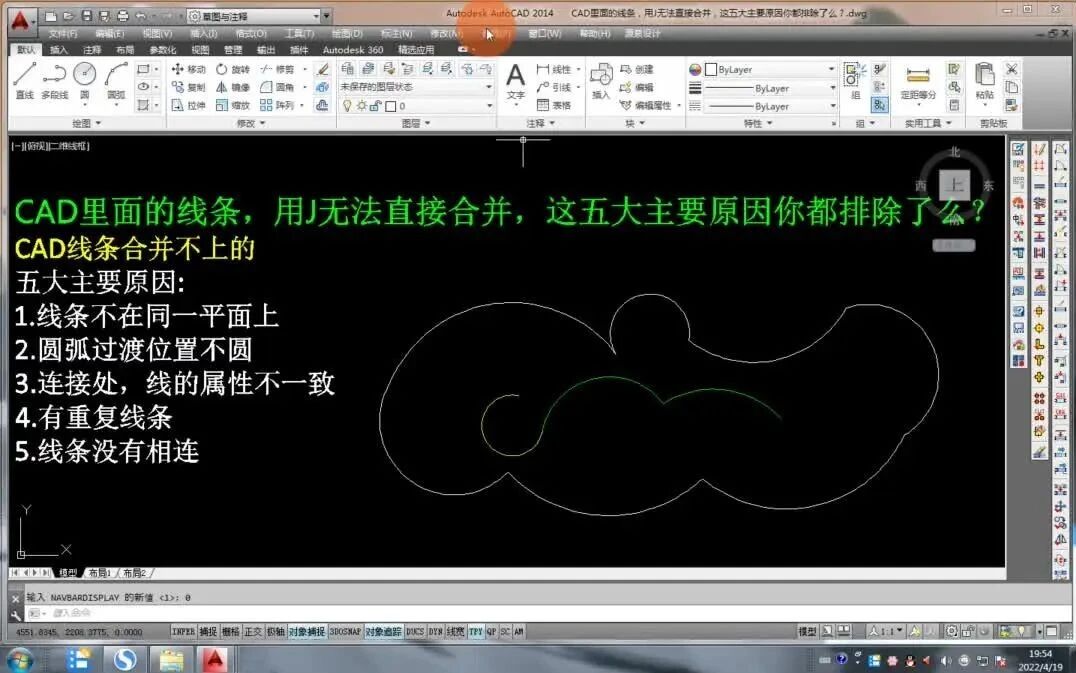
Task: Click the 拉伸 (Stretch) tool
Action: [189, 105]
